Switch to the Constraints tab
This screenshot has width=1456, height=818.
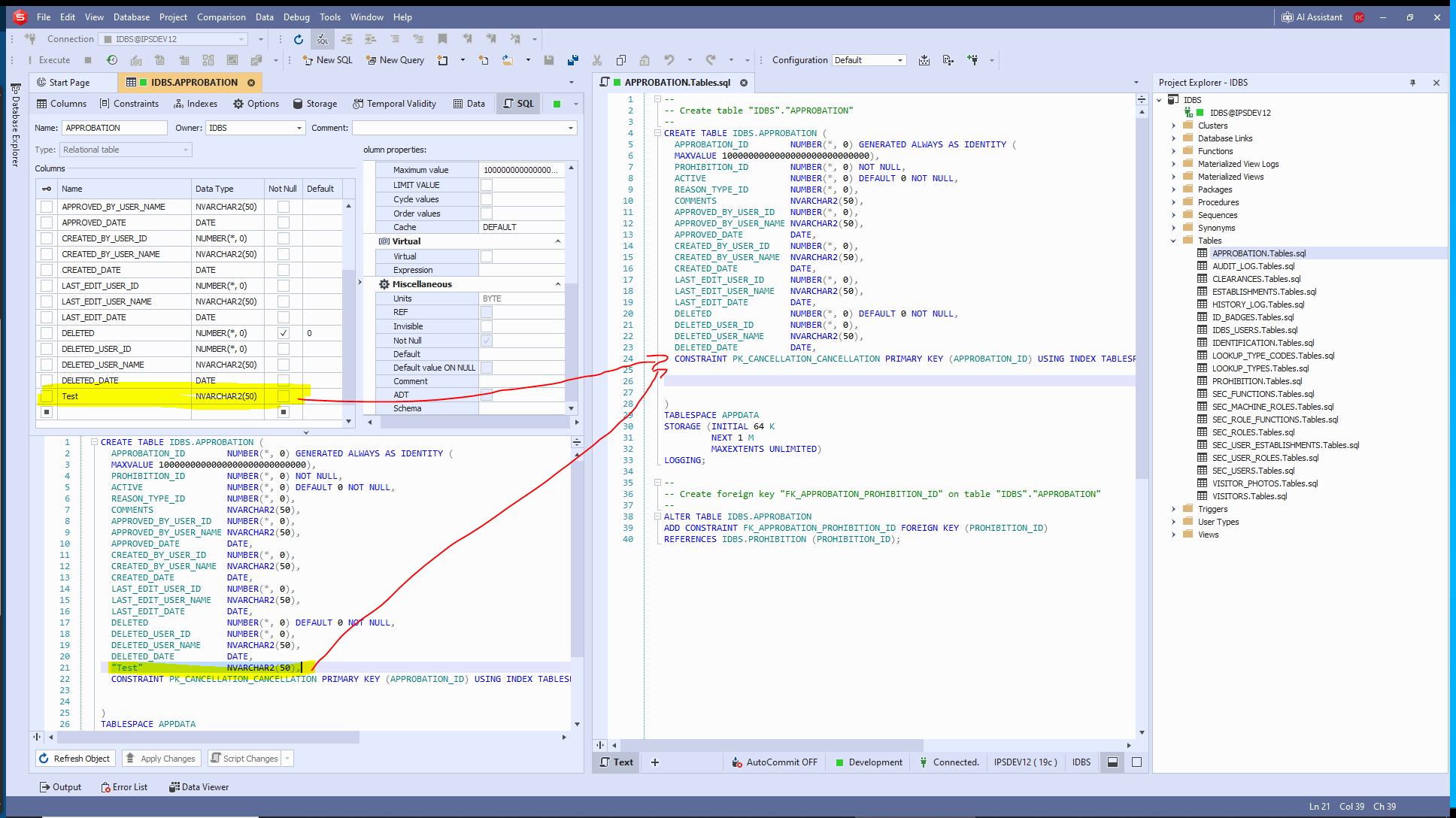tap(129, 104)
